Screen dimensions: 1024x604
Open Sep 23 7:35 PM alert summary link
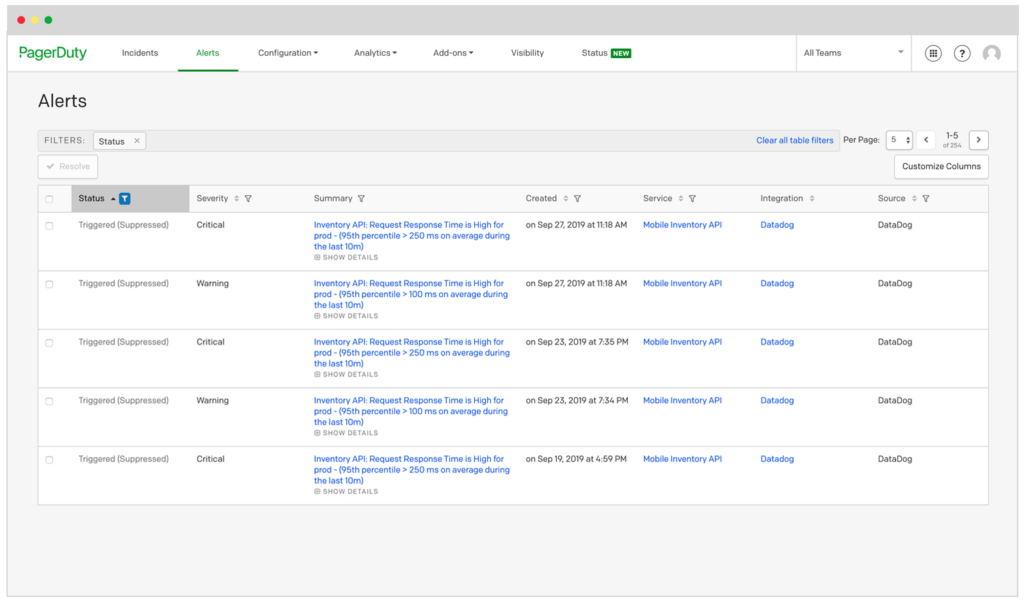pyautogui.click(x=411, y=353)
